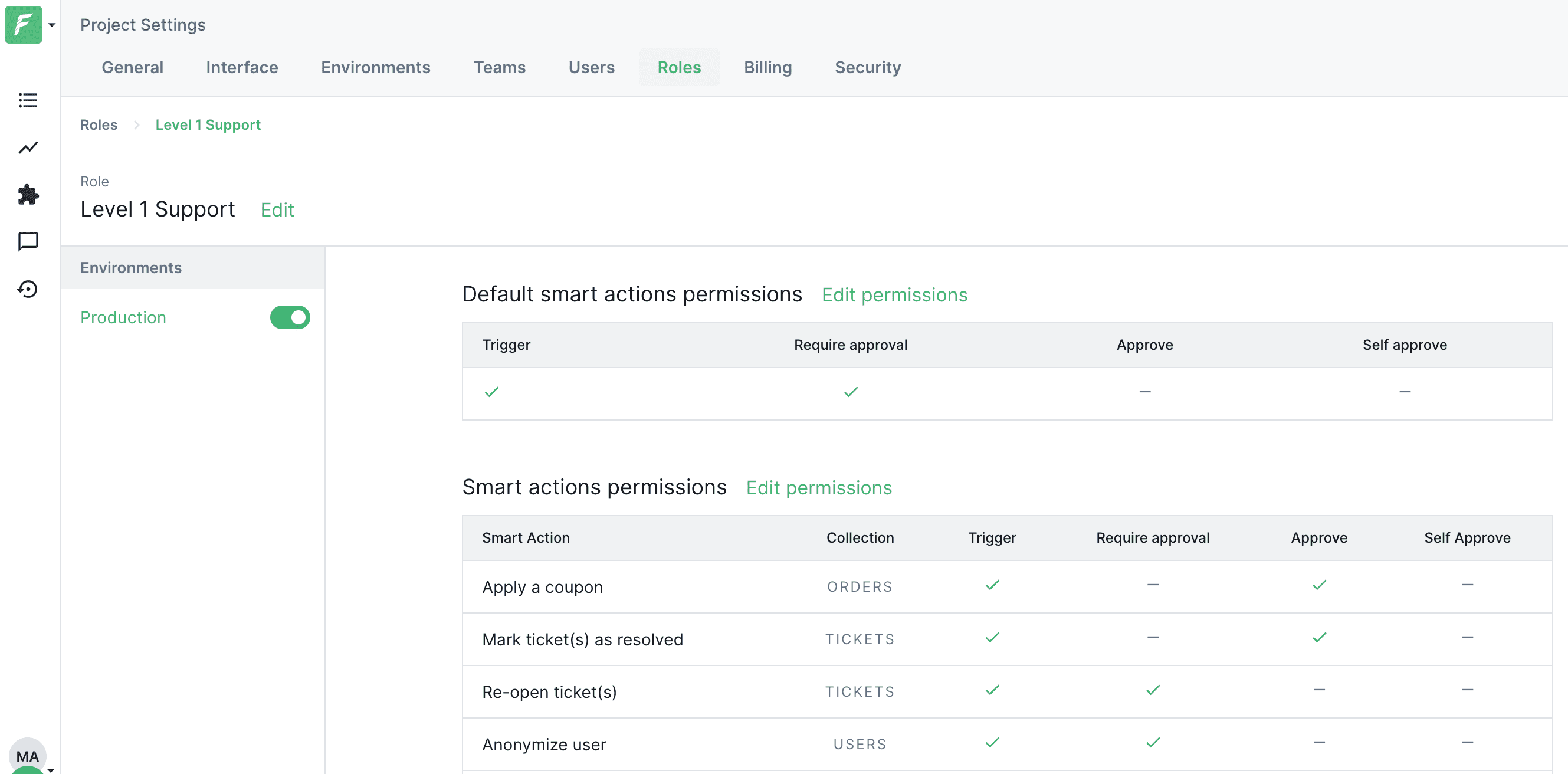This screenshot has height=774, width=1568.
Task: Click the USERS collection cell
Action: 860,744
